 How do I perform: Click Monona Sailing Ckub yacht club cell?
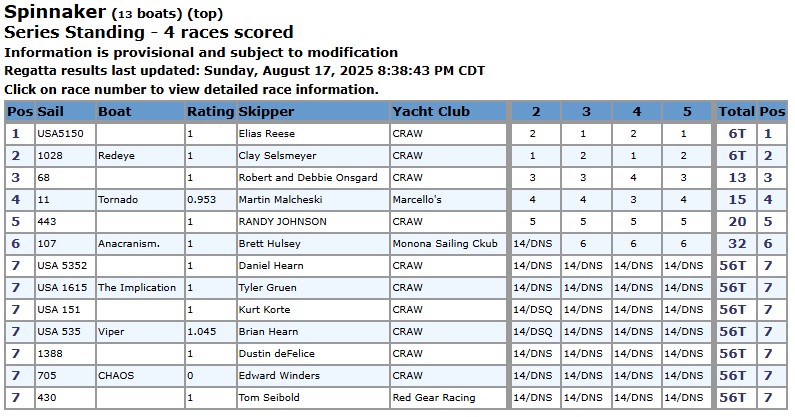point(444,243)
